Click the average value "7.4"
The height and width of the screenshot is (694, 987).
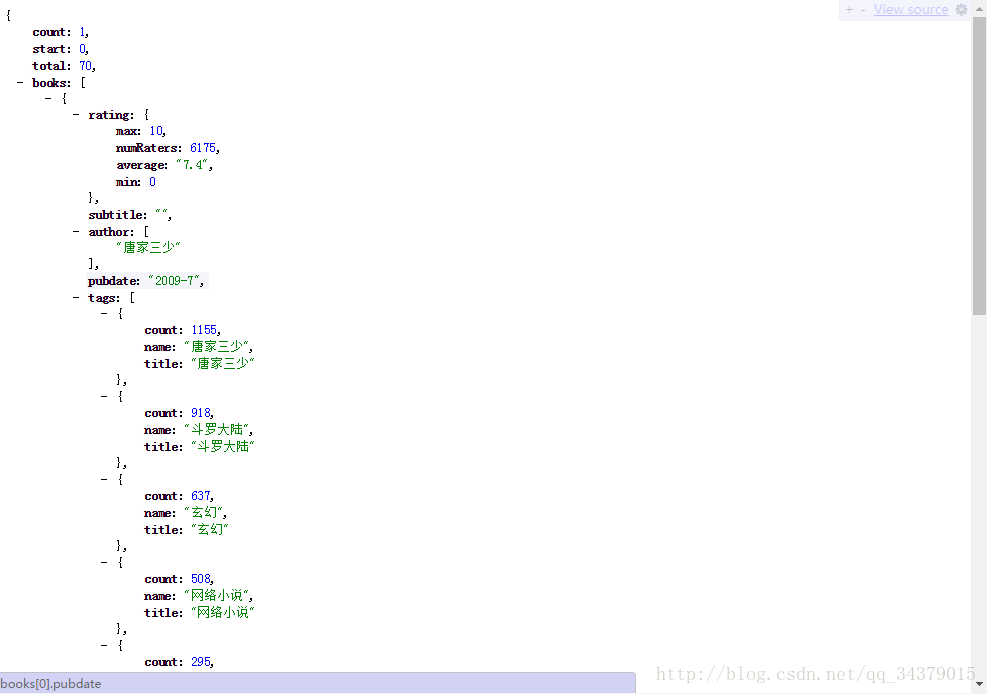[x=193, y=165]
